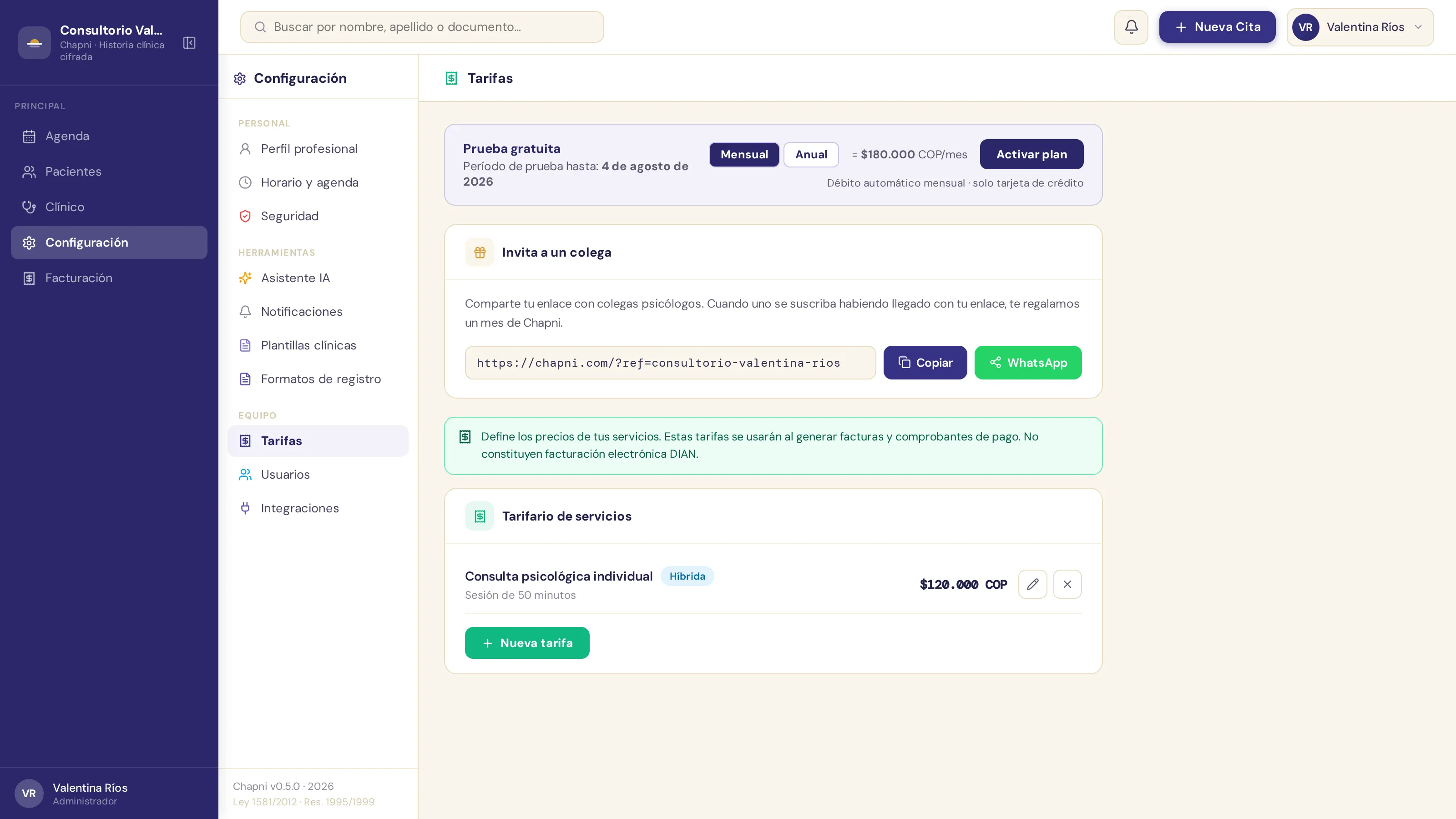
Task: Click the Configuración gear icon in panel header
Action: 240,79
